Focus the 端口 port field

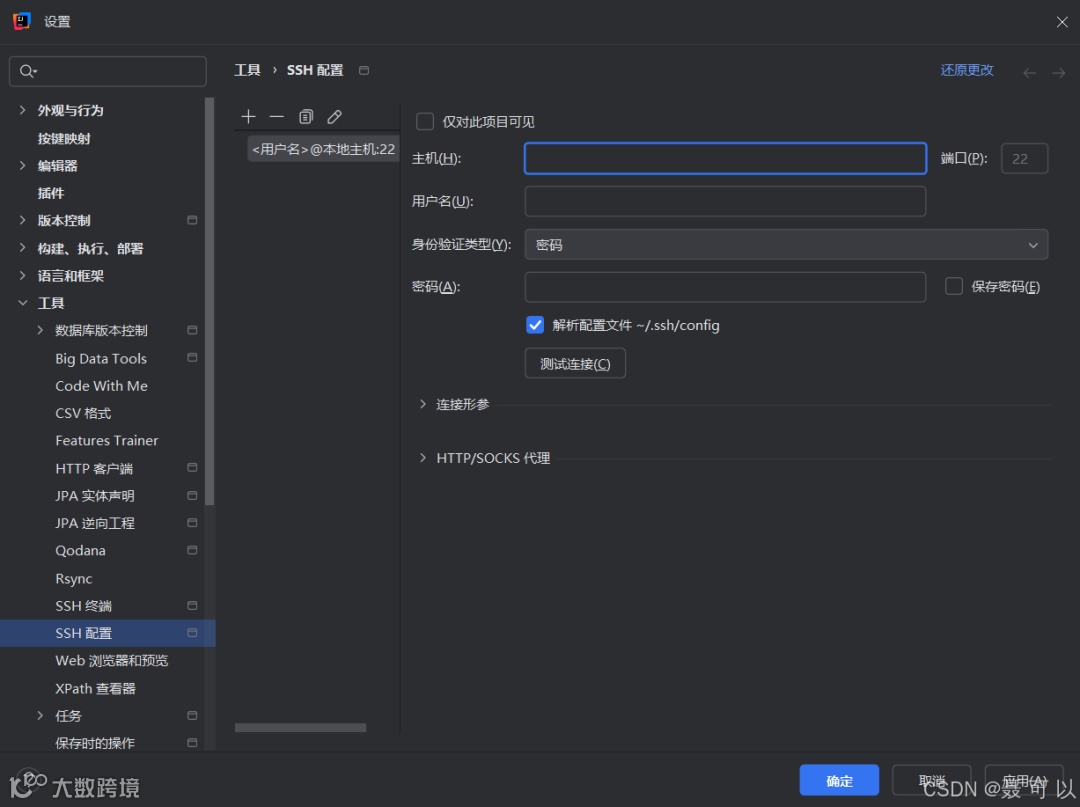[1024, 158]
